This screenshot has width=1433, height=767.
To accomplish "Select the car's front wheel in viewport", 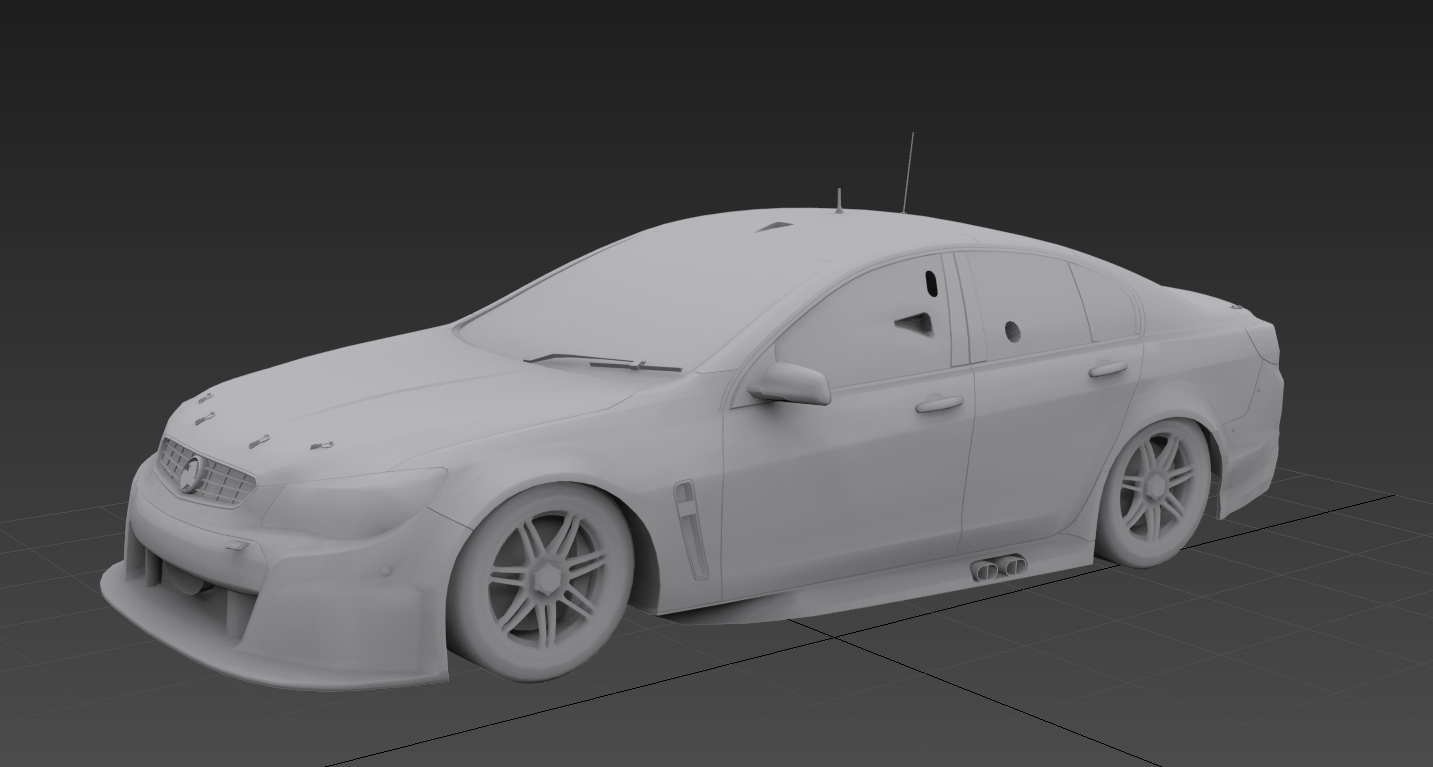I will 541,582.
